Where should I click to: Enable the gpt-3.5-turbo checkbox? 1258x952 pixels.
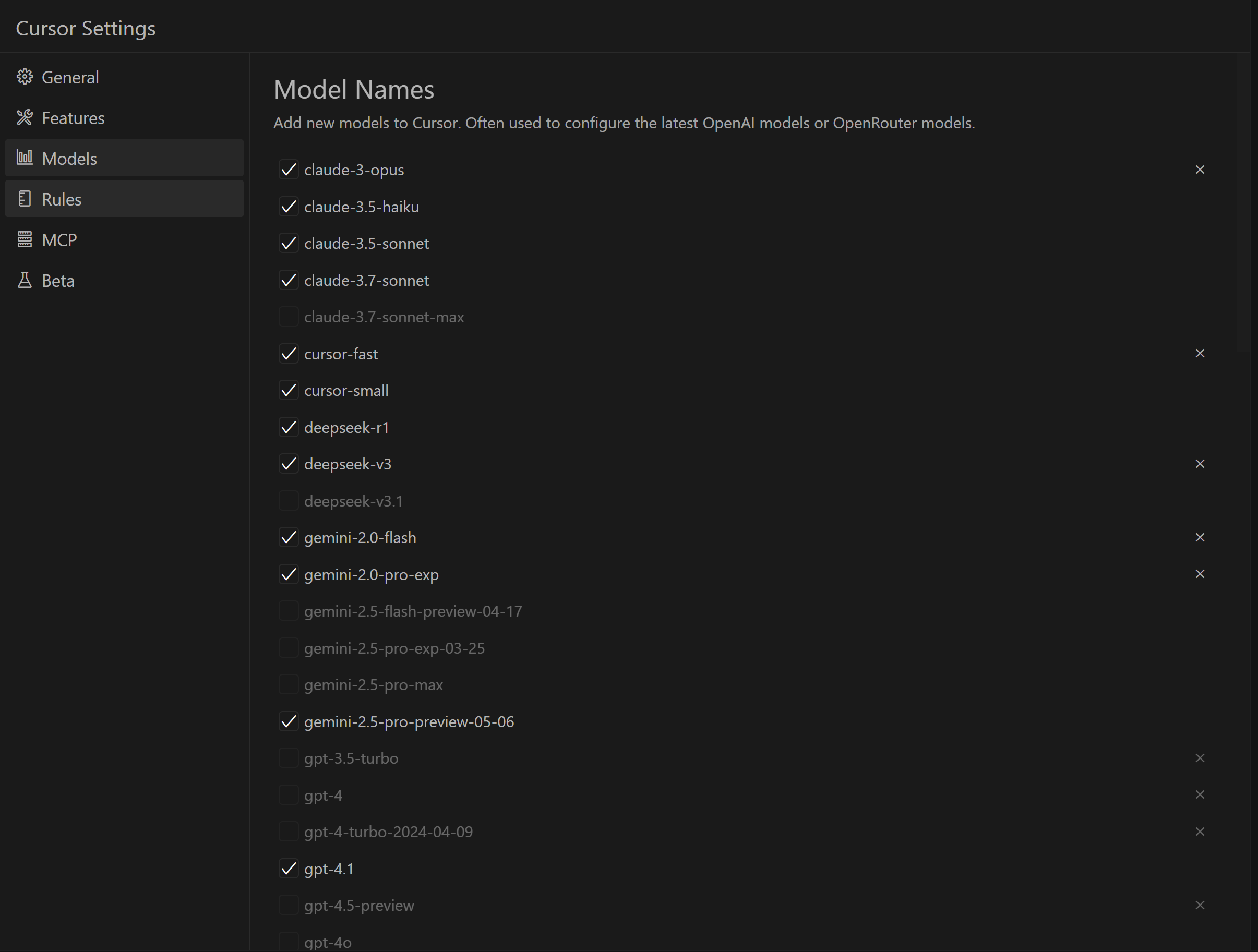[289, 758]
